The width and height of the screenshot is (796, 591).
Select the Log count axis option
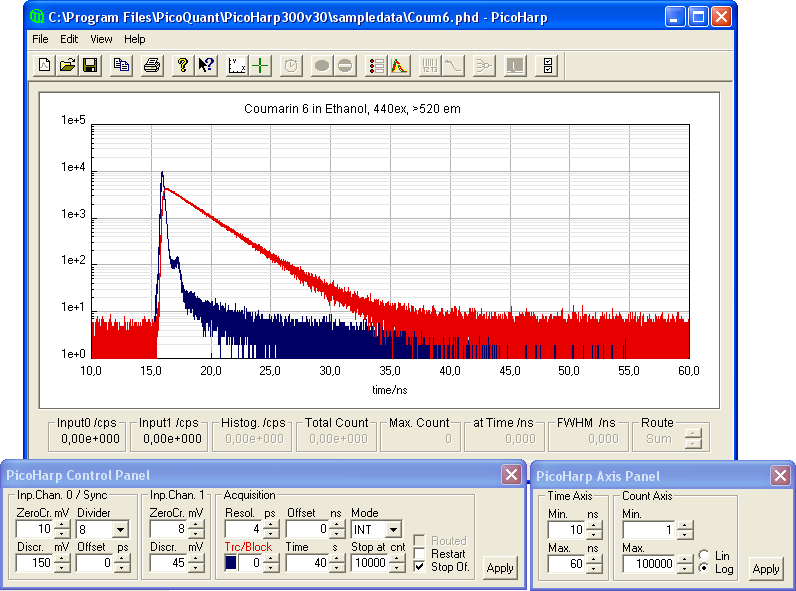(704, 569)
